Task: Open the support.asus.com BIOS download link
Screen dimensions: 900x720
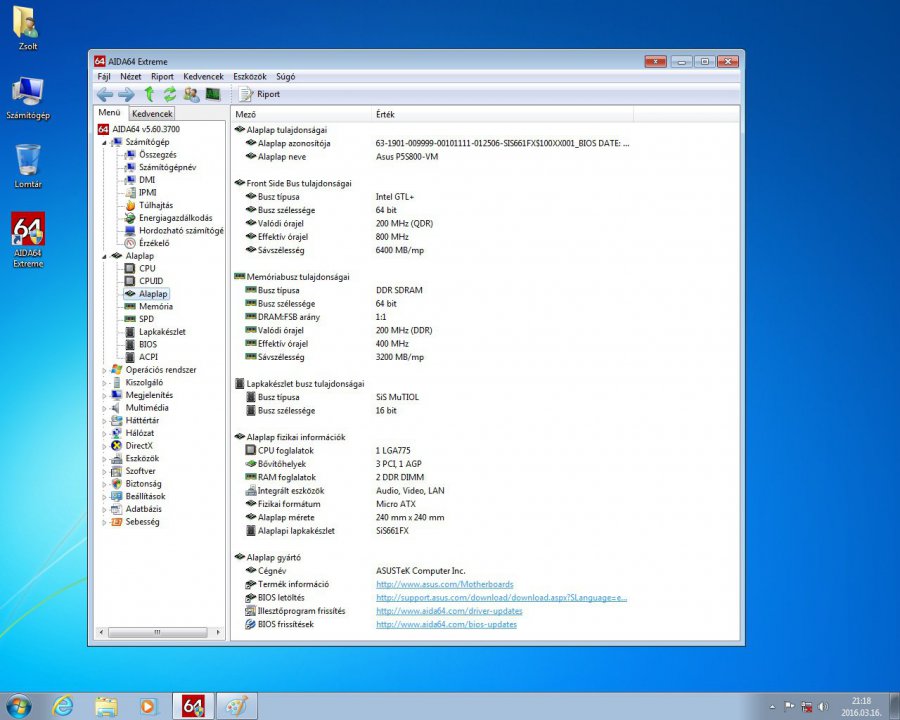Action: coord(501,598)
